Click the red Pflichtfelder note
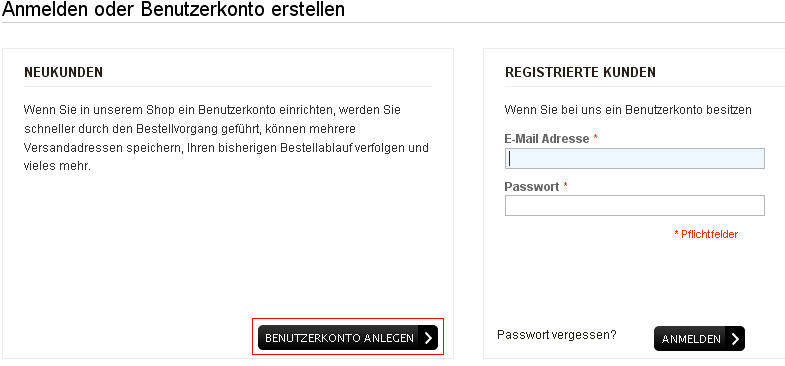Screen dimensions: 785x366 point(706,234)
